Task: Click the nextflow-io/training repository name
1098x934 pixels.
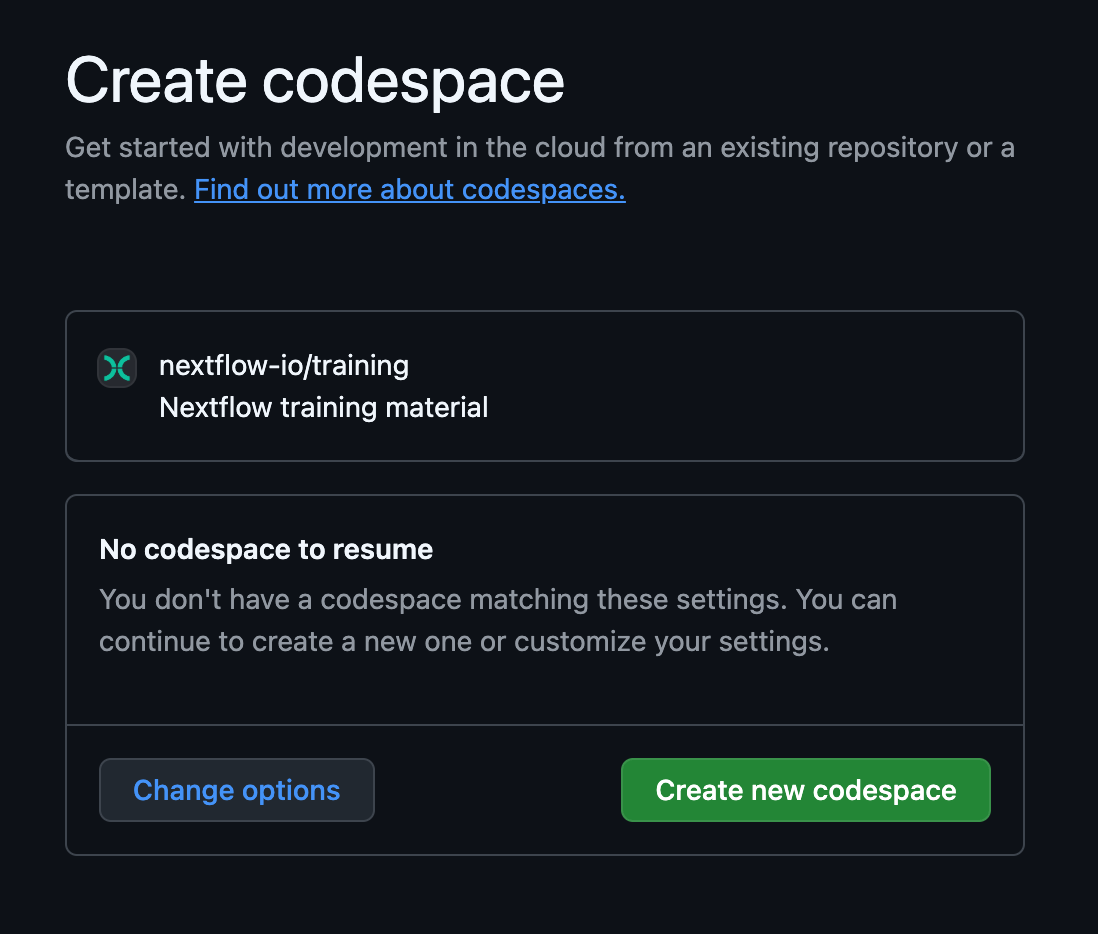Action: [x=283, y=365]
